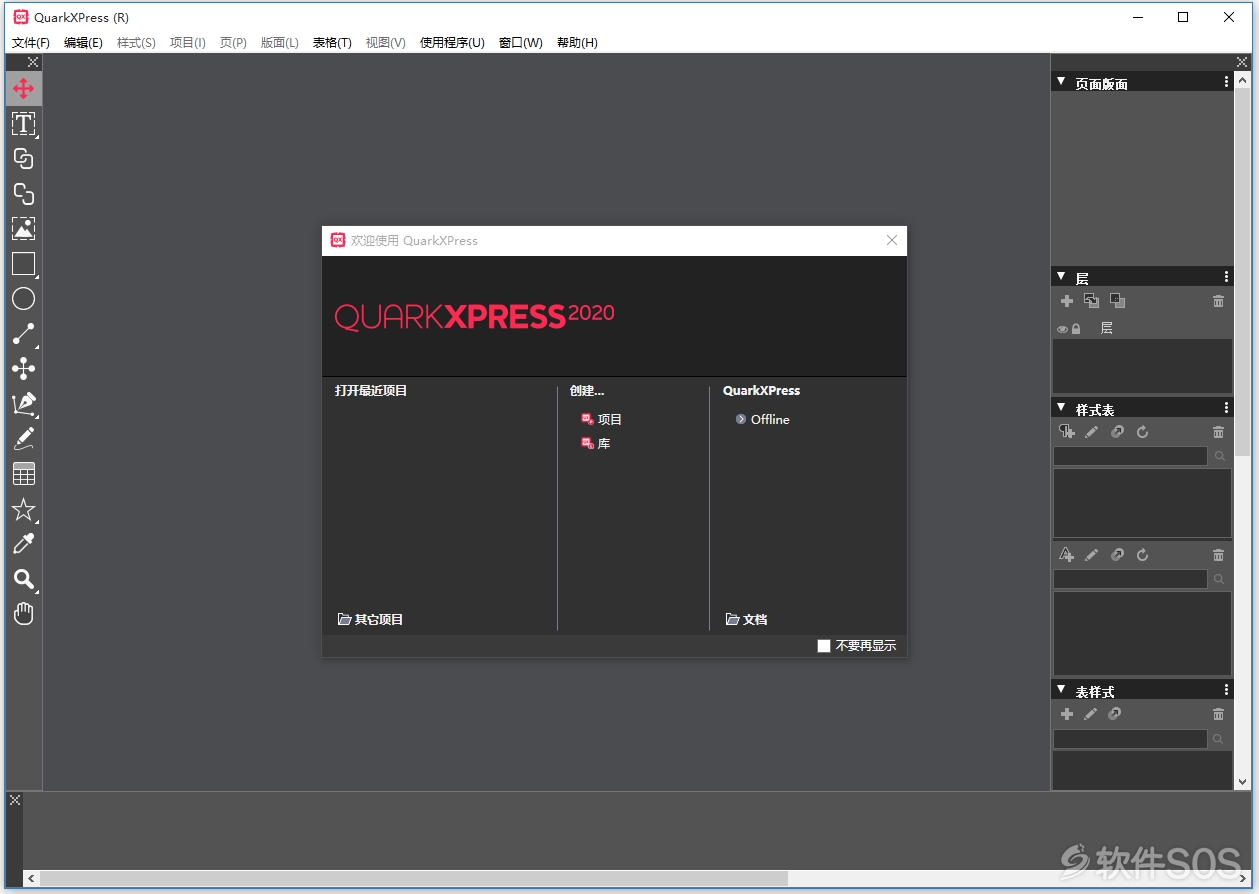Collapse the 页面版面 panel

click(x=1061, y=82)
